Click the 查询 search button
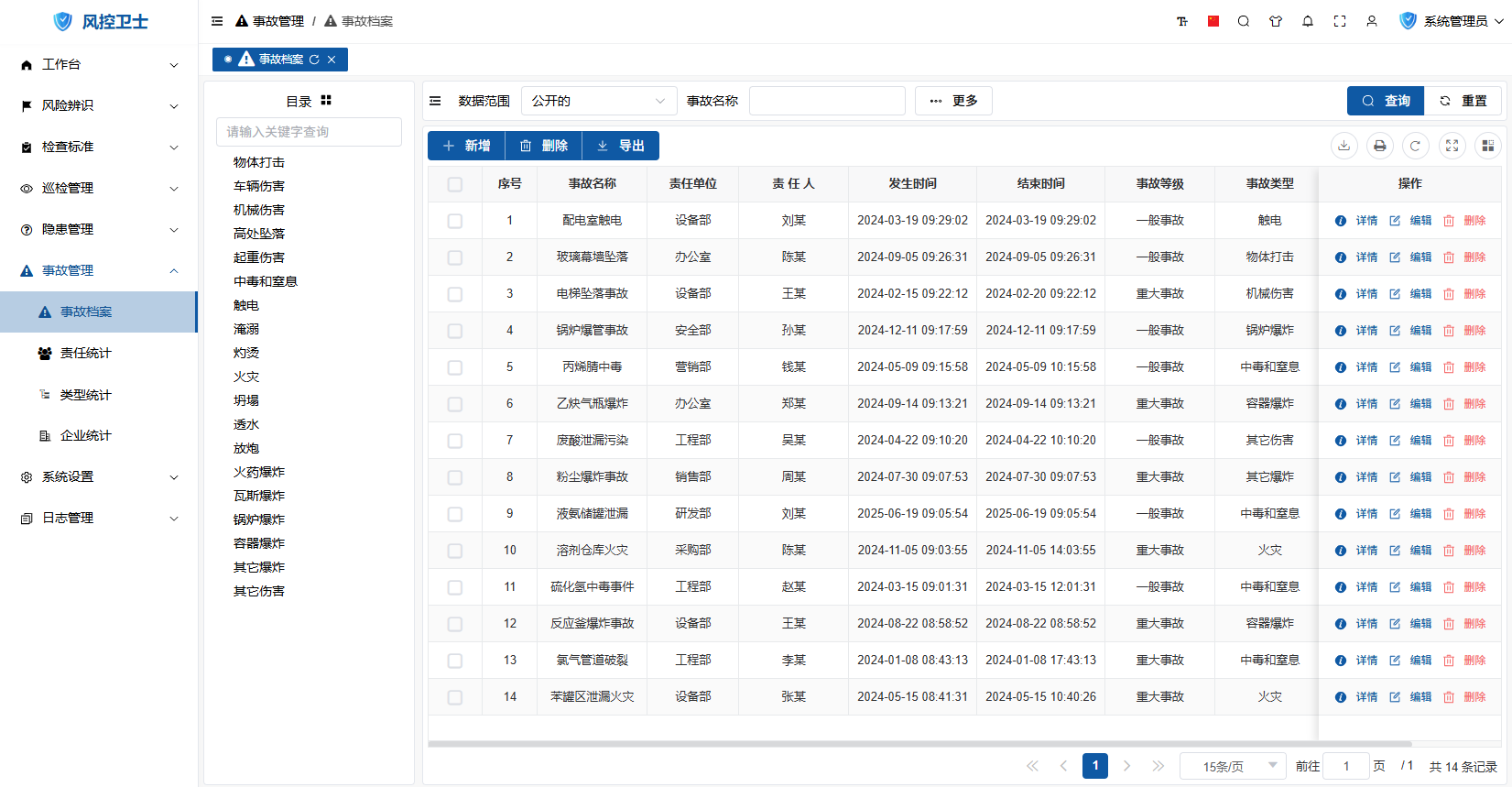The image size is (1512, 787). coord(1385,101)
